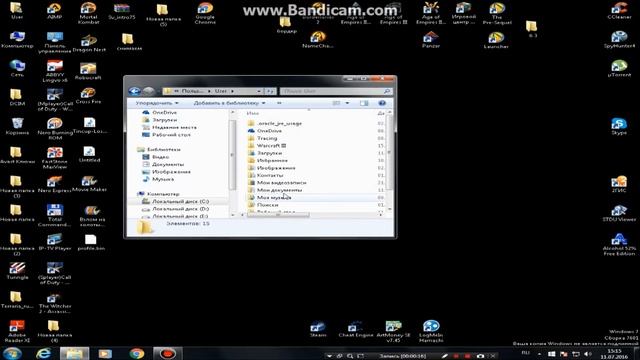Select the Alcohol 52% desktop icon
This screenshot has width=640, height=360.
(619, 244)
